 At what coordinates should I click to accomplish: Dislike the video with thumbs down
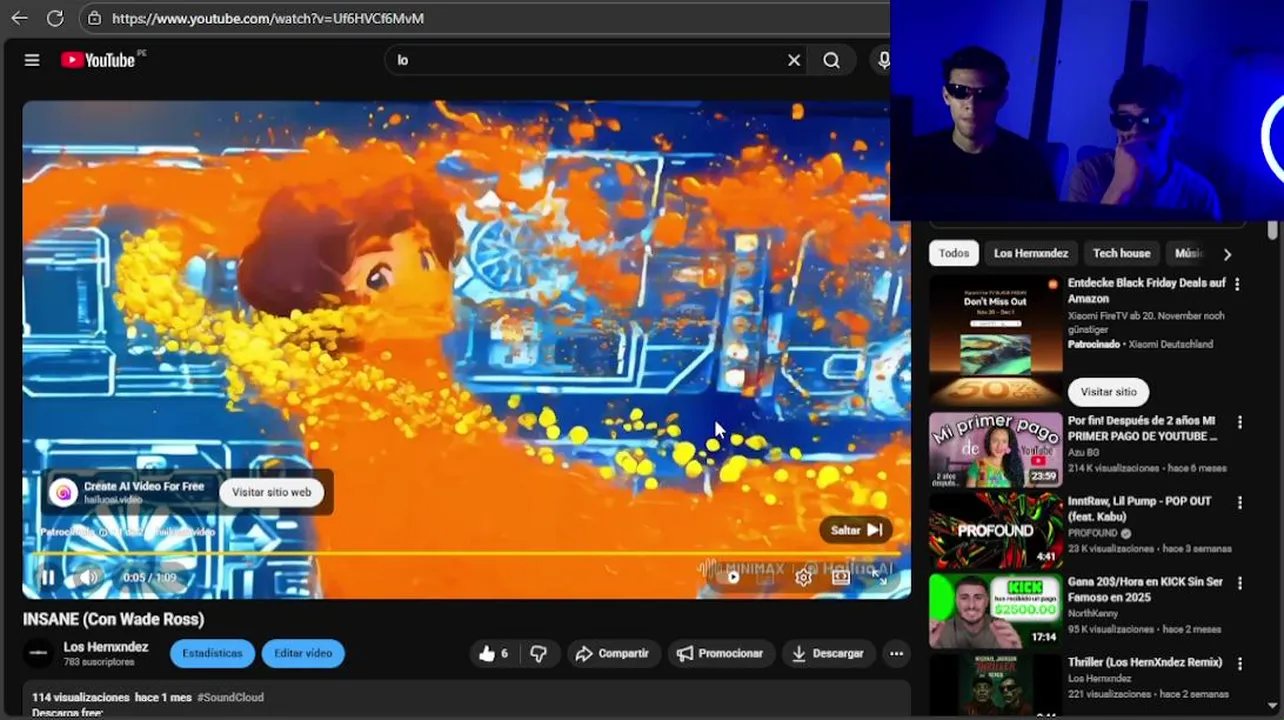539,653
